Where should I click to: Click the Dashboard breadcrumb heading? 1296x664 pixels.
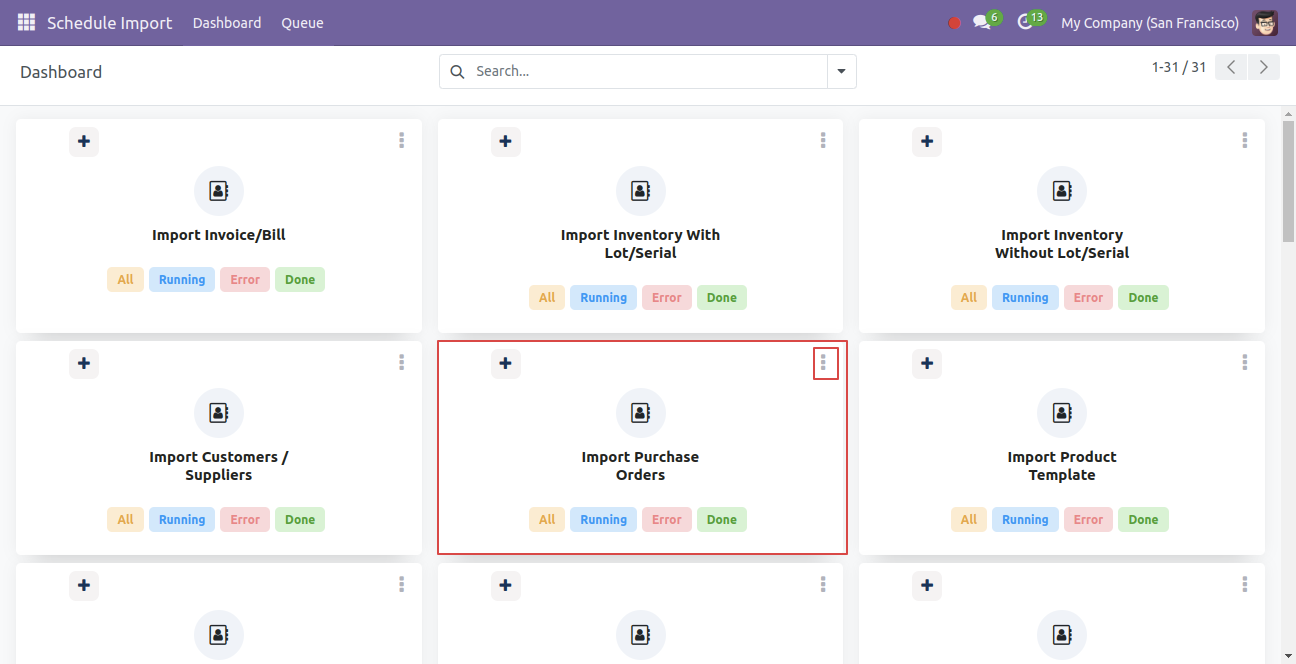tap(61, 72)
